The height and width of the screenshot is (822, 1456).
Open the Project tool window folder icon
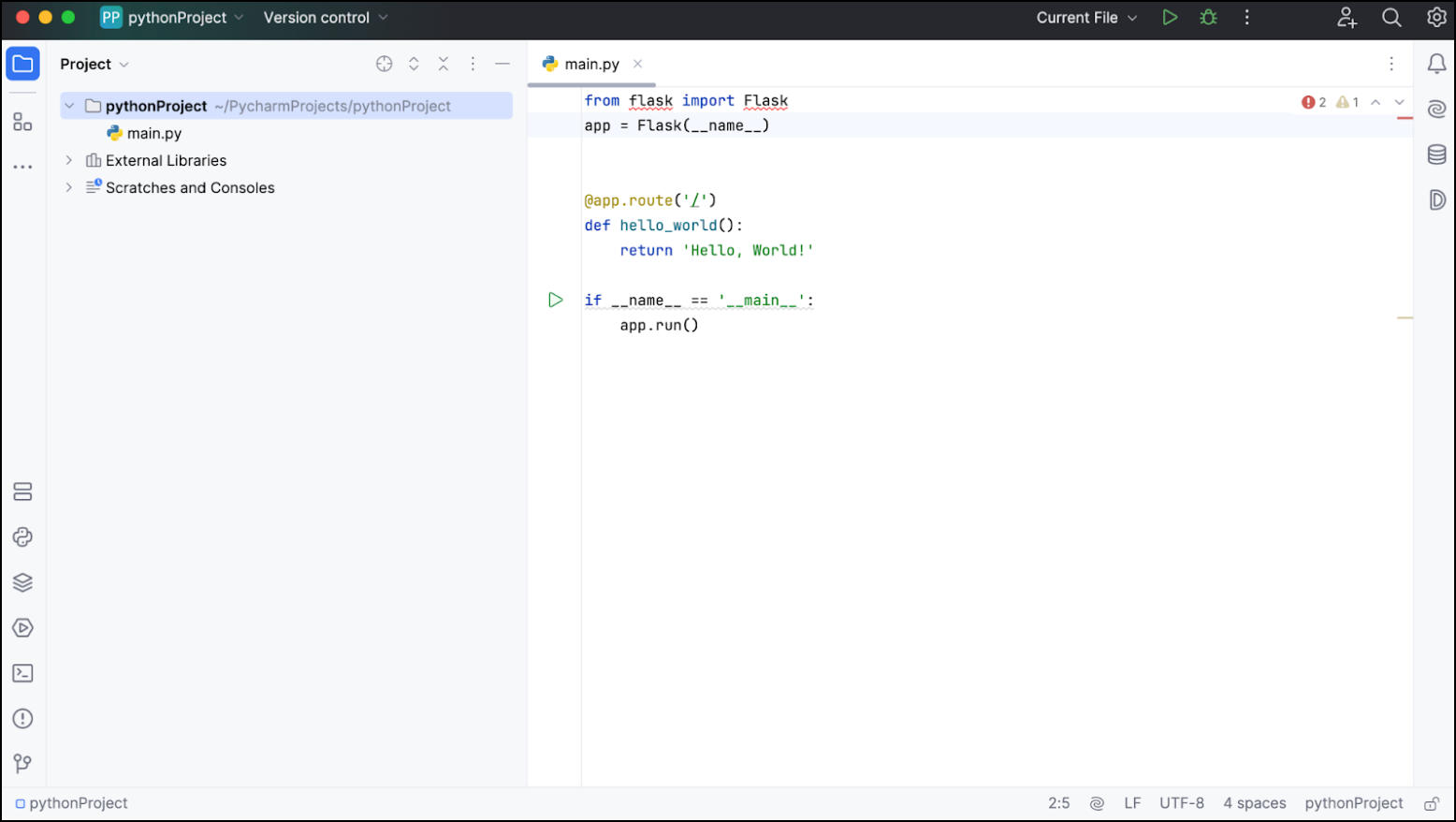(22, 64)
